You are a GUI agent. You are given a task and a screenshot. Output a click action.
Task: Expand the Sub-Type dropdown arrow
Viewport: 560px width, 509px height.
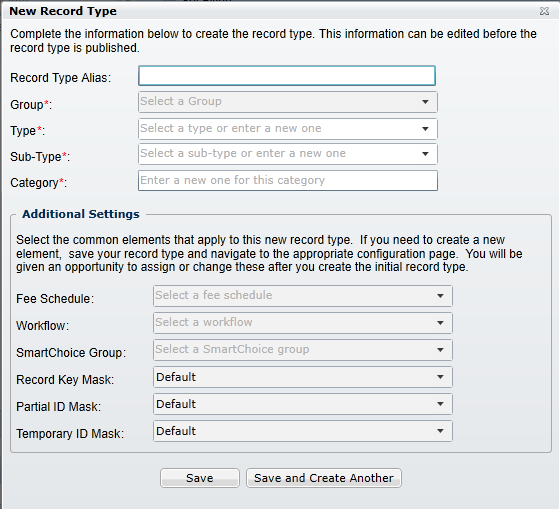pyautogui.click(x=425, y=154)
